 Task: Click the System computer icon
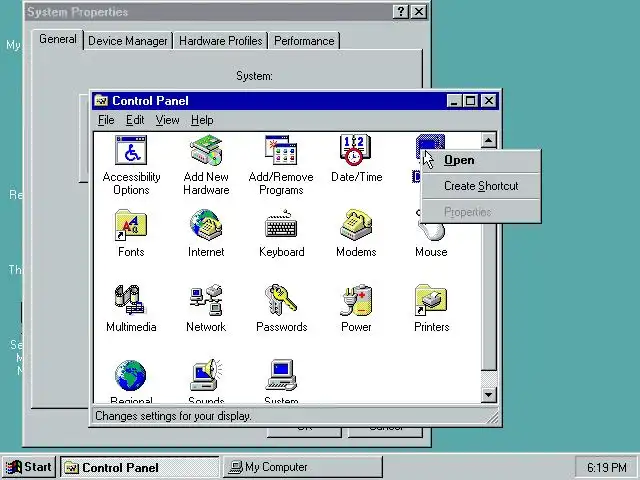point(281,375)
